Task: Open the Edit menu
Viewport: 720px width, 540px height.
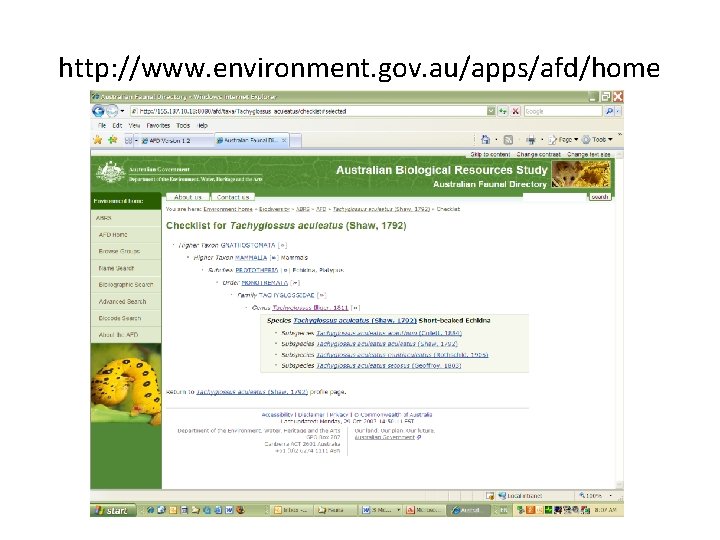Action: [x=117, y=125]
